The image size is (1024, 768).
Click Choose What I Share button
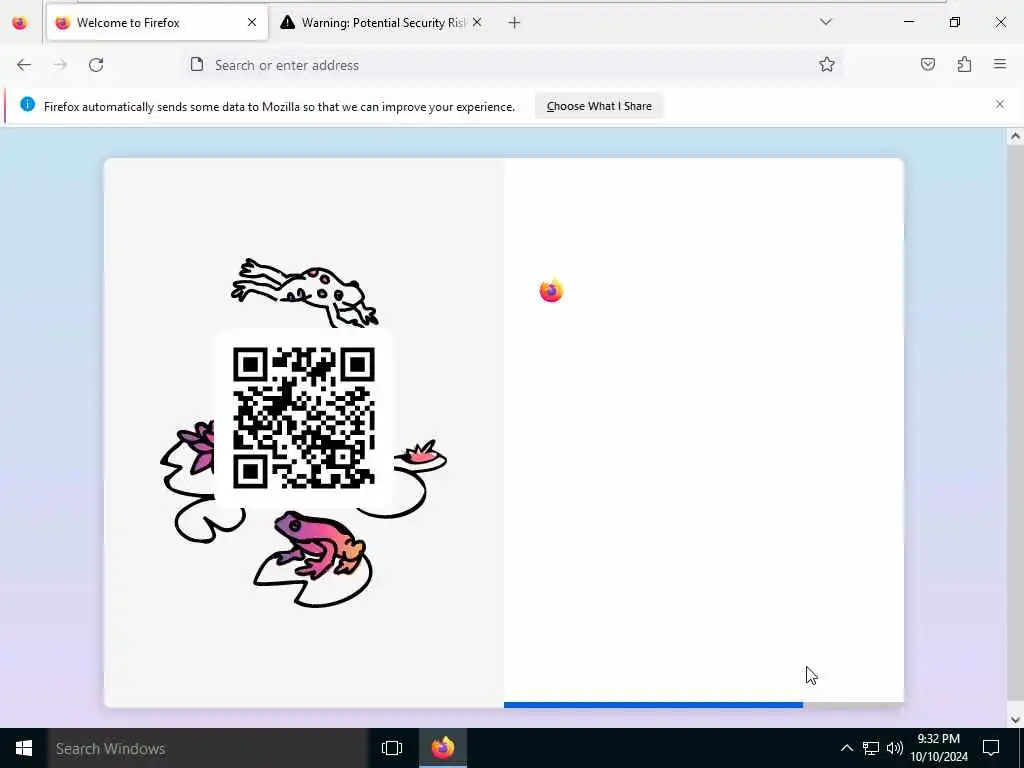point(599,106)
